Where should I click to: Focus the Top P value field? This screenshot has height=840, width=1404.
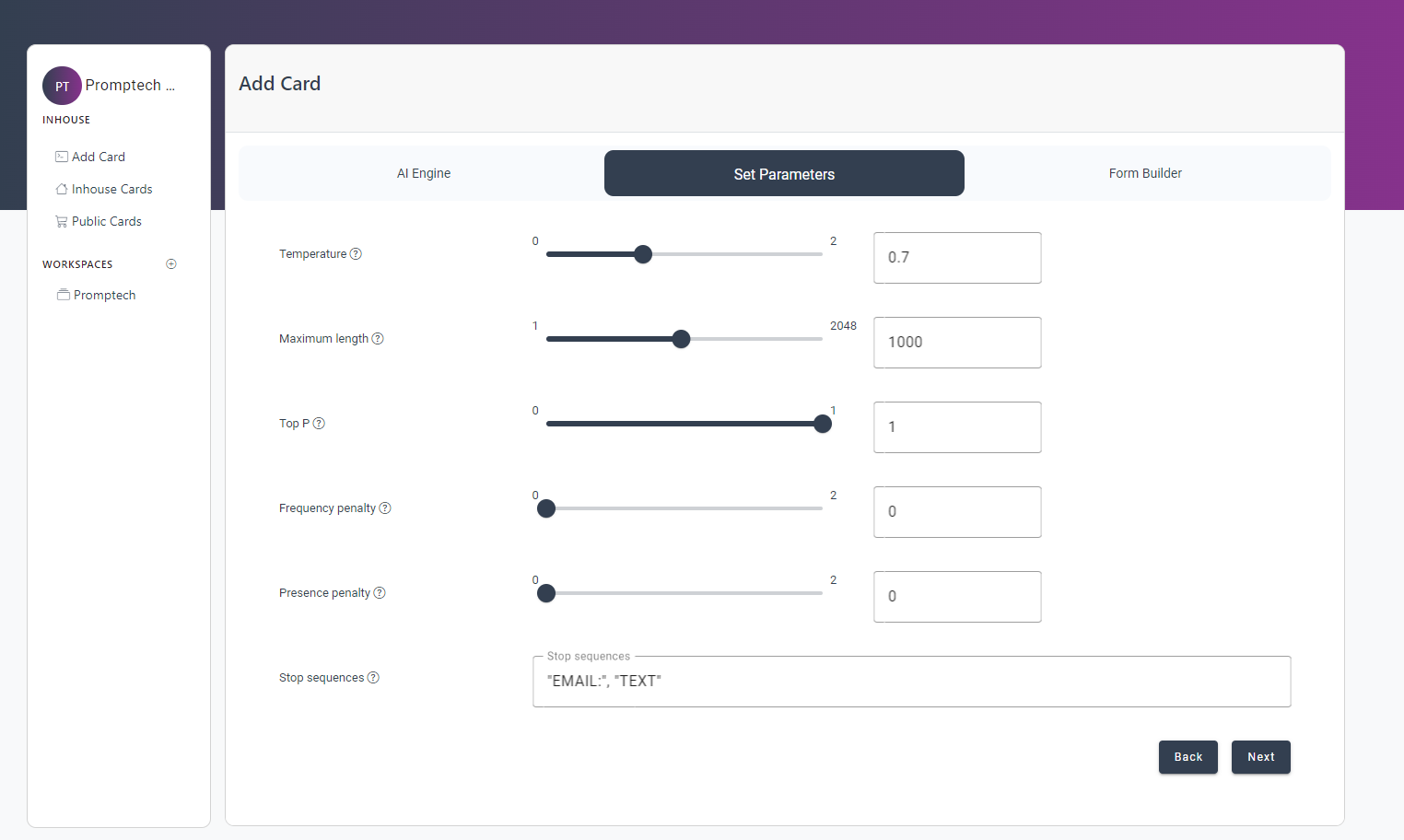[x=957, y=427]
